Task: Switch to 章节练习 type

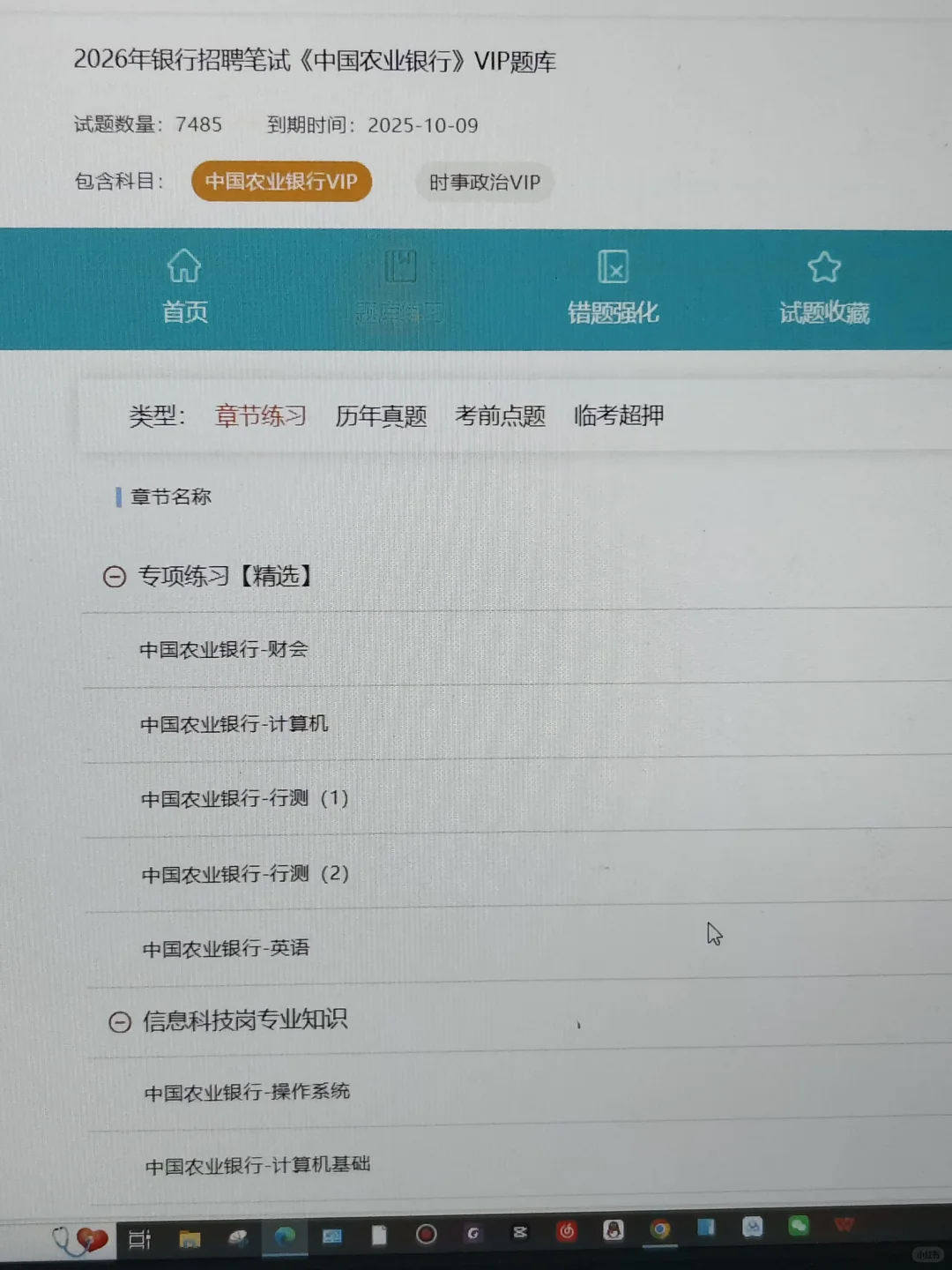Action: pos(261,415)
